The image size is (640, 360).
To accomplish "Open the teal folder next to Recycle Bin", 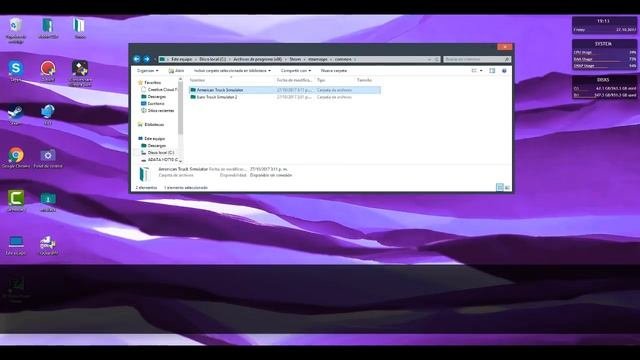I will [x=48, y=28].
